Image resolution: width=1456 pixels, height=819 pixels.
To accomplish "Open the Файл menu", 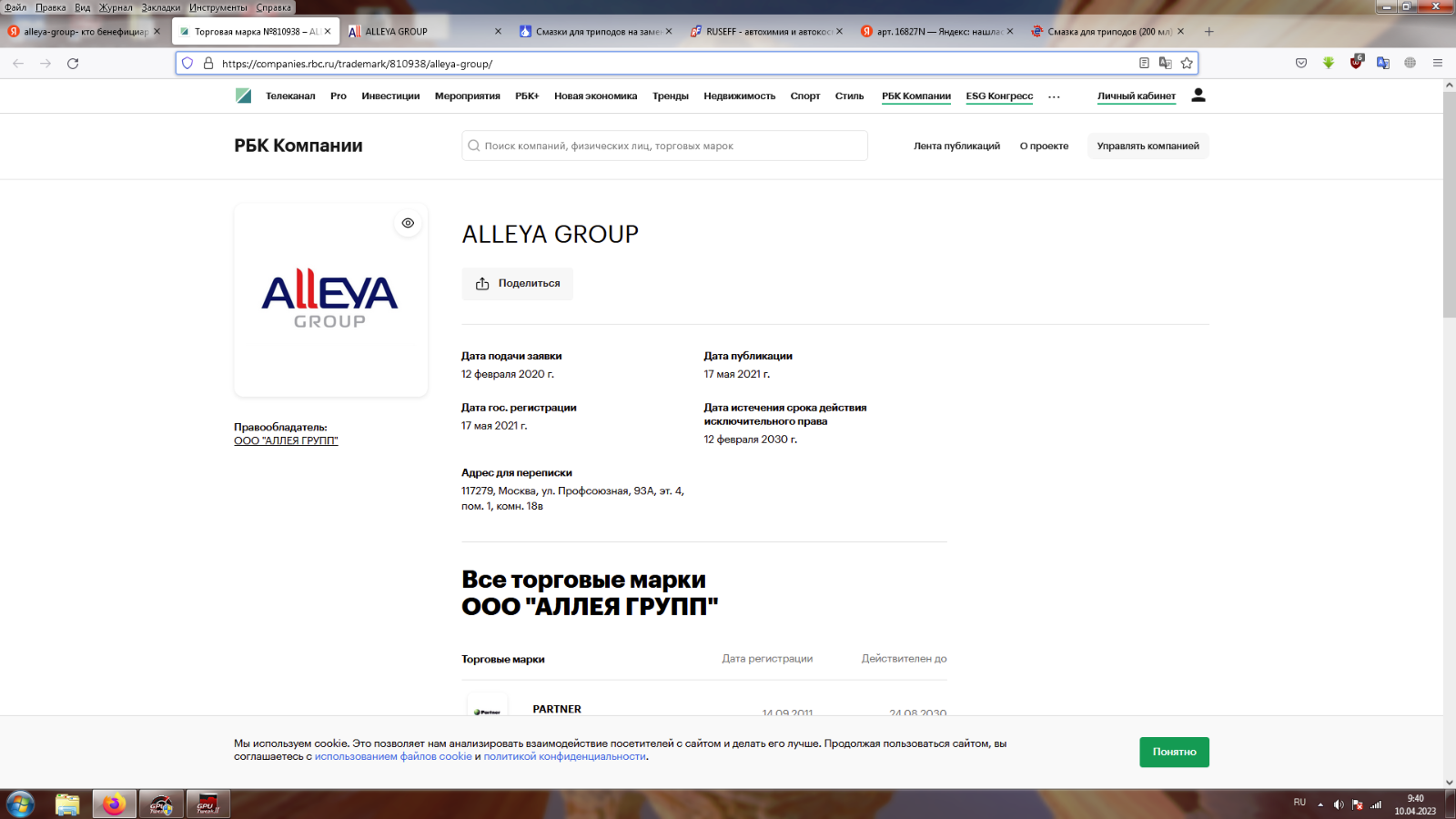I will pyautogui.click(x=15, y=7).
